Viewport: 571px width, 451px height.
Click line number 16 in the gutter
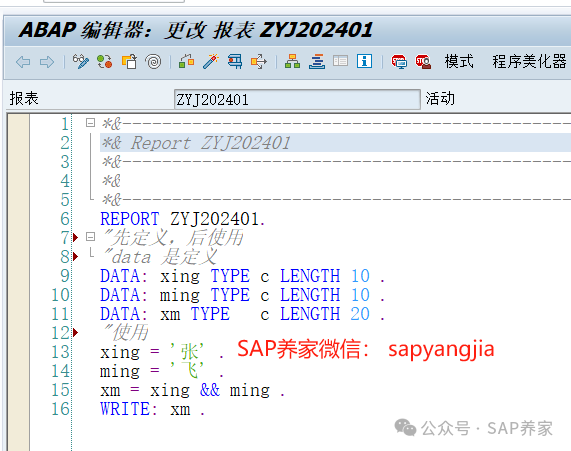click(x=60, y=409)
